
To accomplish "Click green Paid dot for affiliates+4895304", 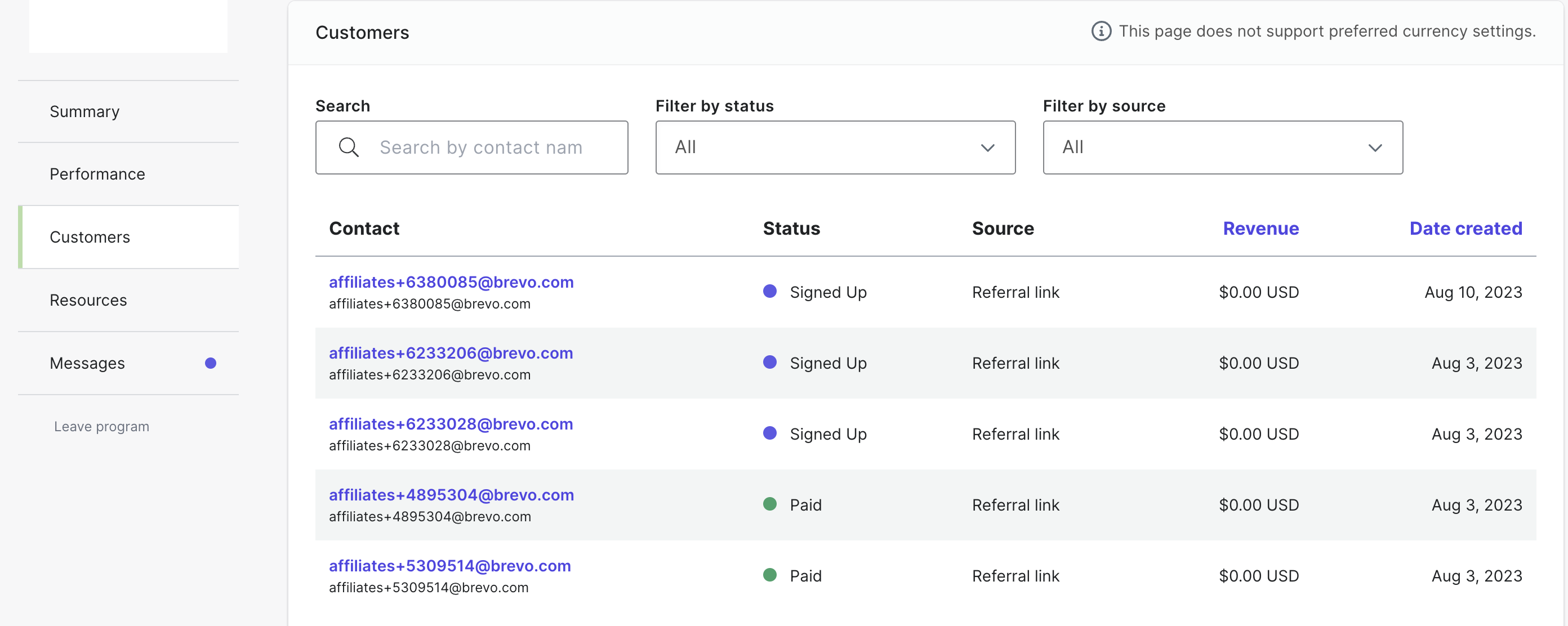I will click(769, 504).
